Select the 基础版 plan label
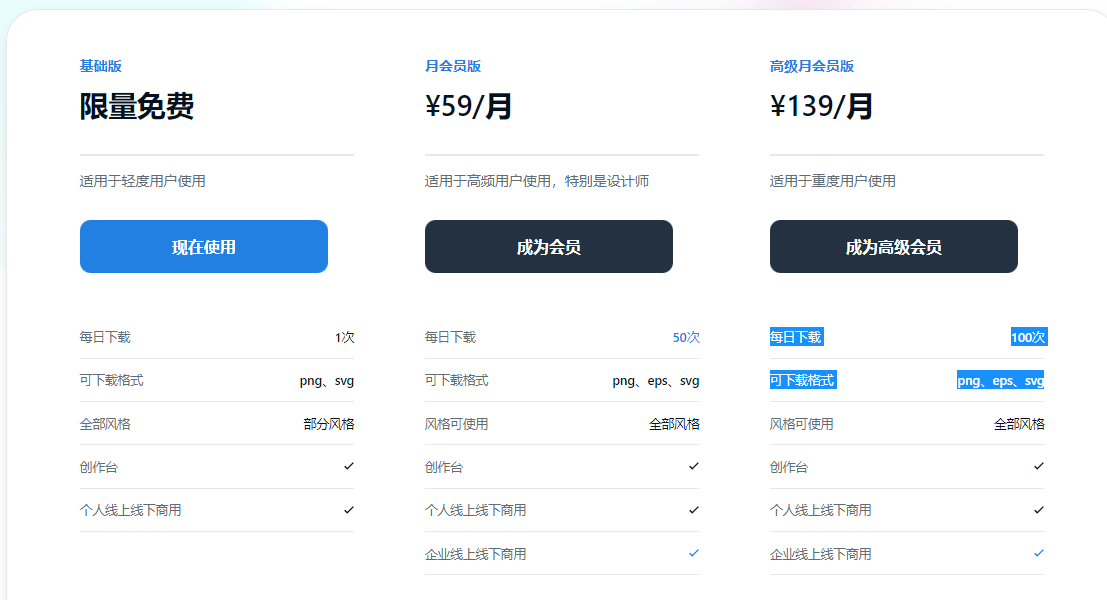The height and width of the screenshot is (600, 1107). [x=101, y=66]
